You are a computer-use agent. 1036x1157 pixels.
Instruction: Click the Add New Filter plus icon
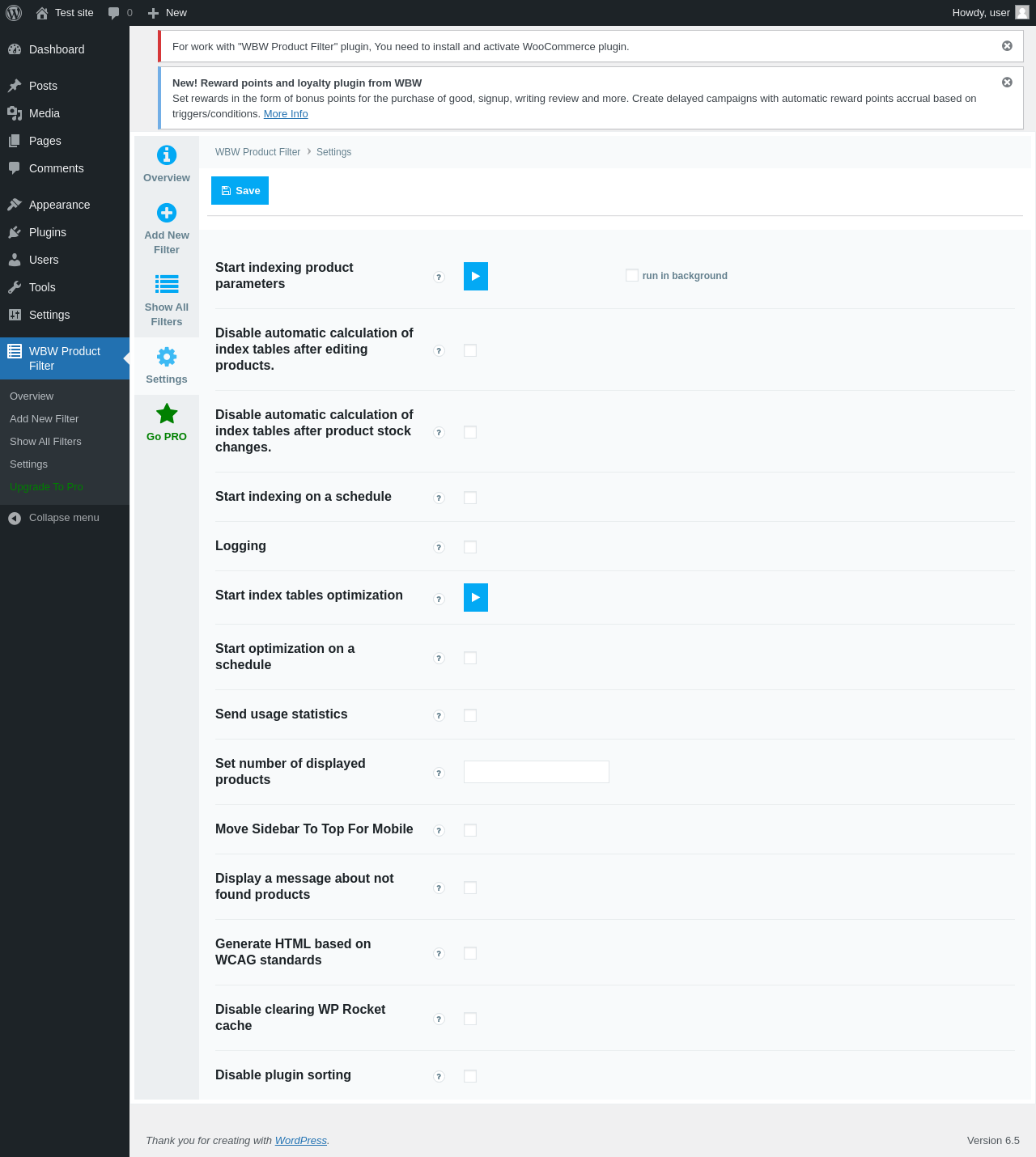click(x=167, y=213)
